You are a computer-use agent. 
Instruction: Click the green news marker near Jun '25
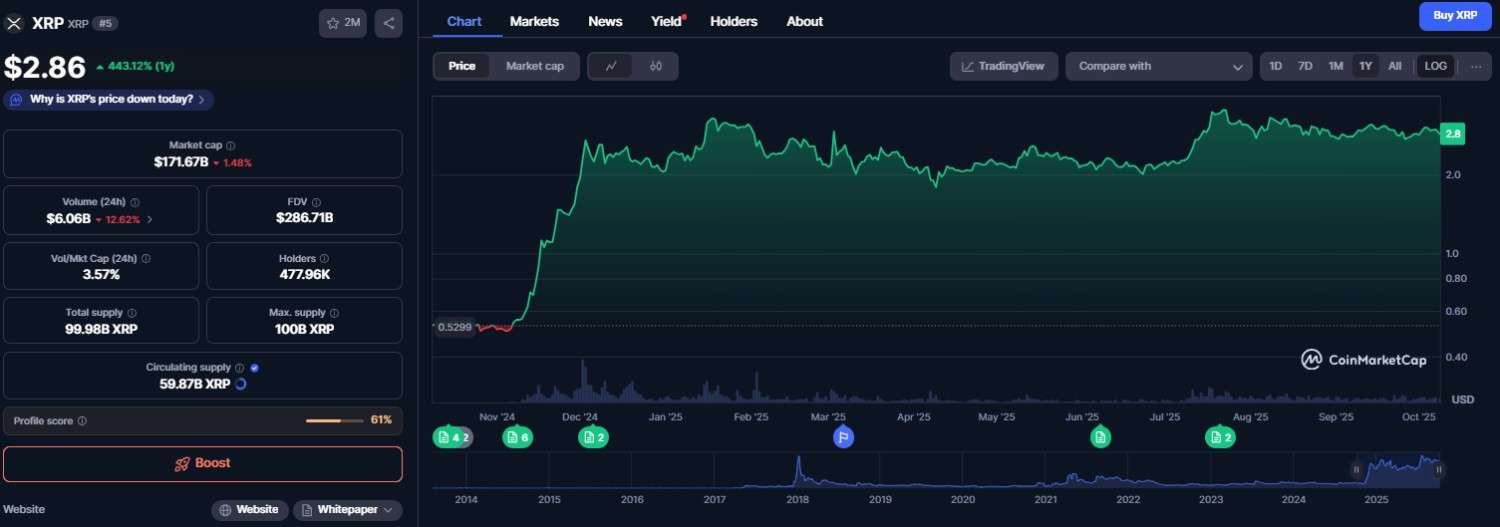[1100, 437]
